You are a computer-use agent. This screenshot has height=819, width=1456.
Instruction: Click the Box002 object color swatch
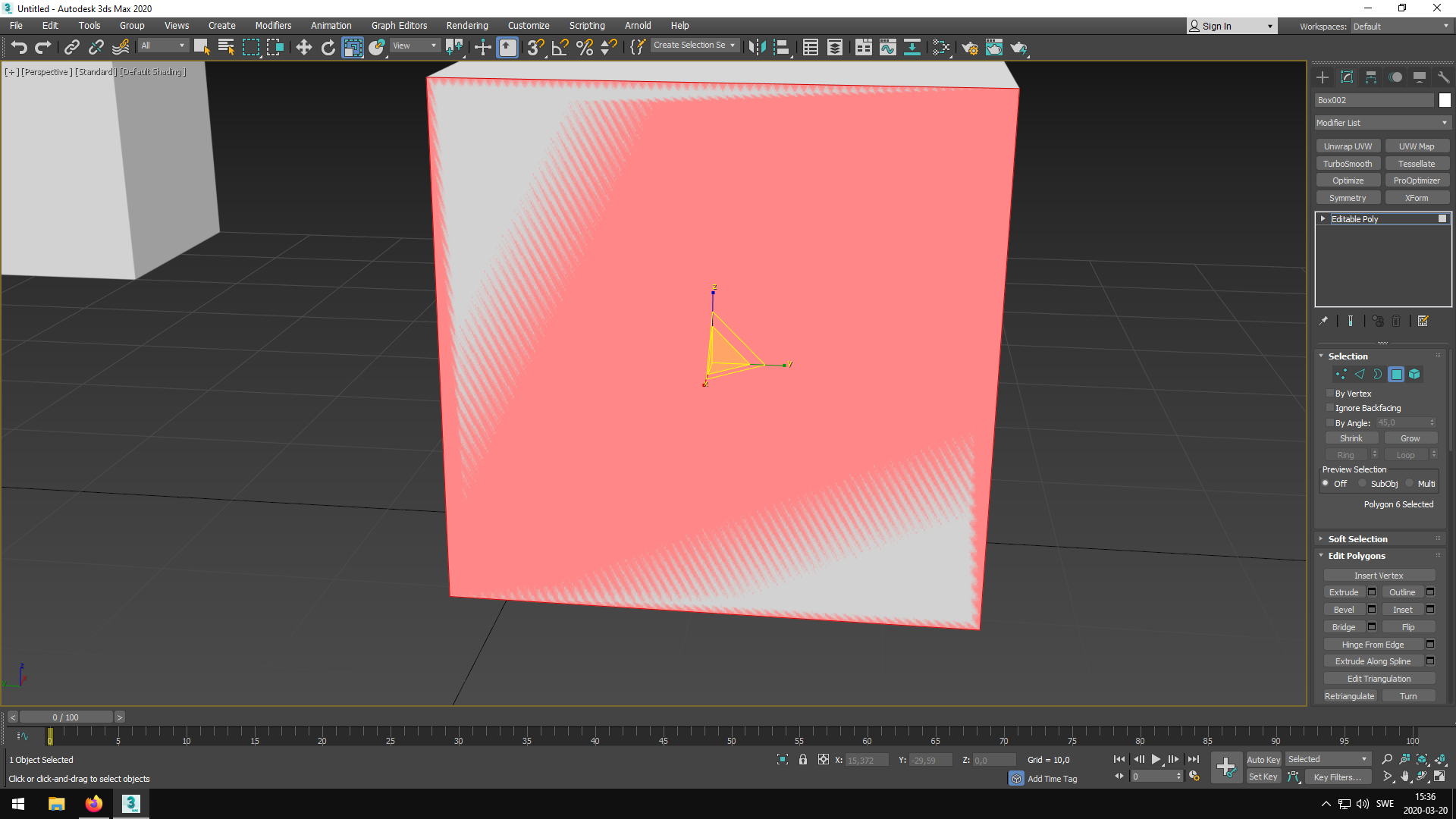point(1445,100)
